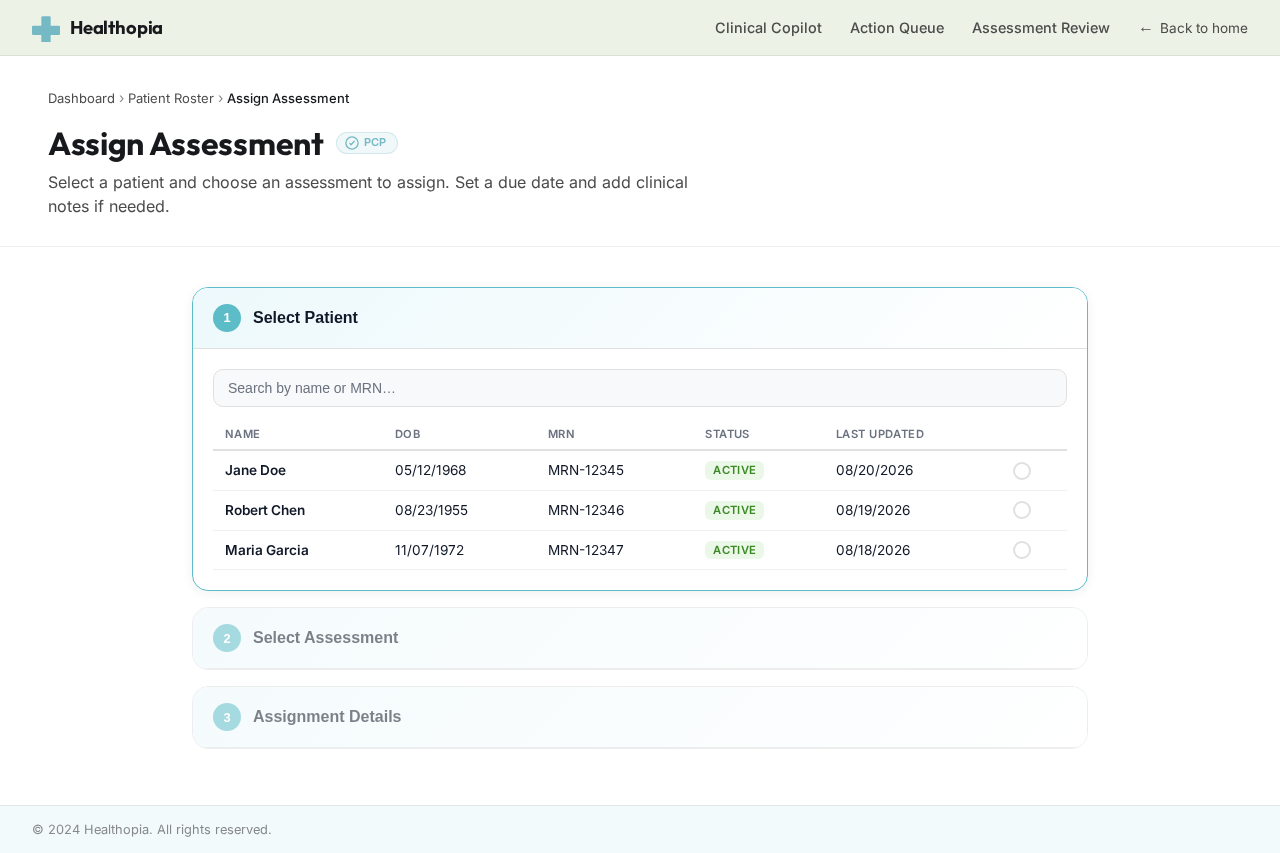Sort by the STATUS column header
The width and height of the screenshot is (1280, 853).
(727, 434)
